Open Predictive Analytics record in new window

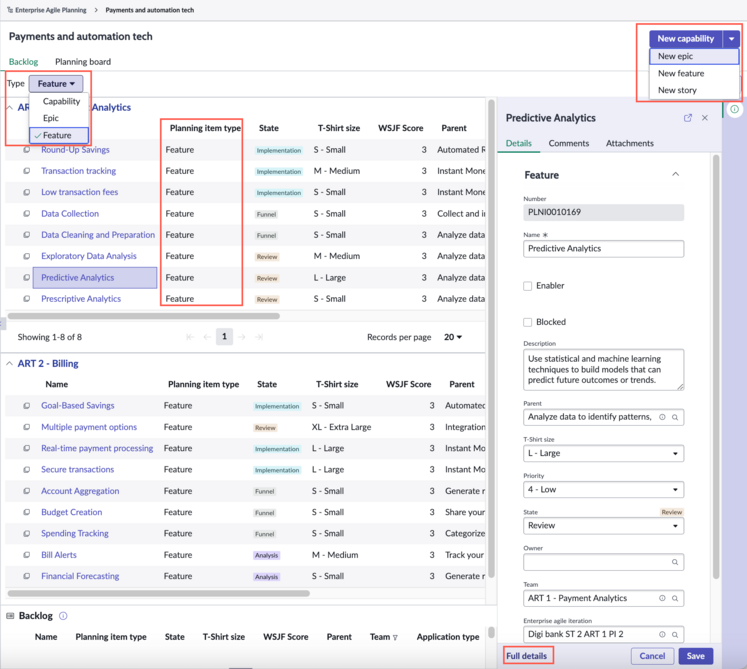687,118
